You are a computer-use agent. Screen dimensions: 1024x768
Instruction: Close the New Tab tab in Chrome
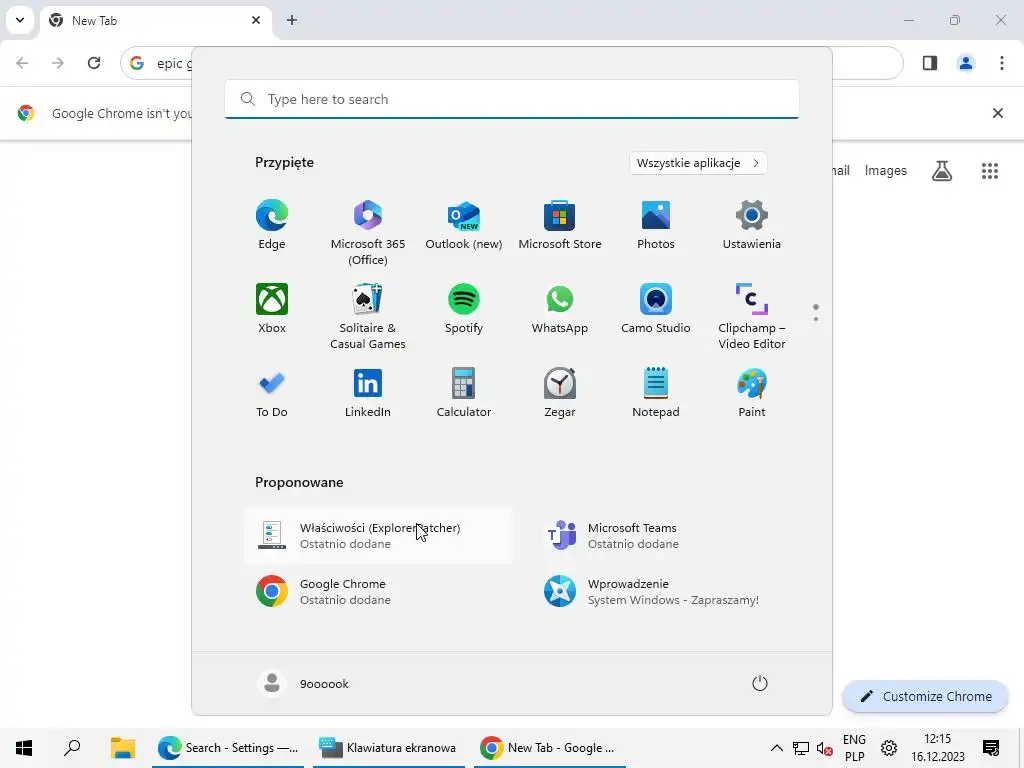coord(256,20)
